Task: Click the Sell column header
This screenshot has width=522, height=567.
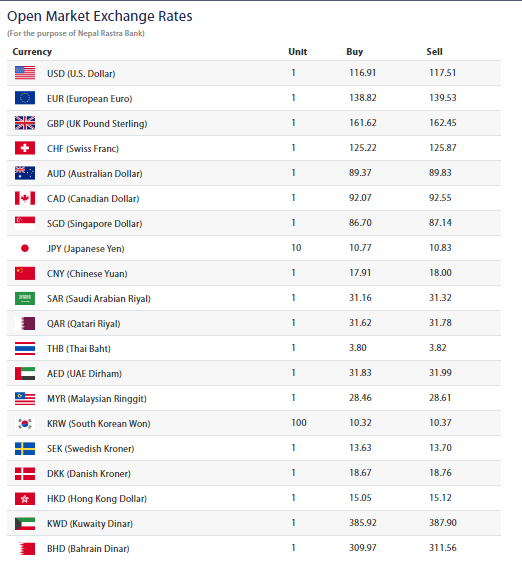Action: (434, 52)
